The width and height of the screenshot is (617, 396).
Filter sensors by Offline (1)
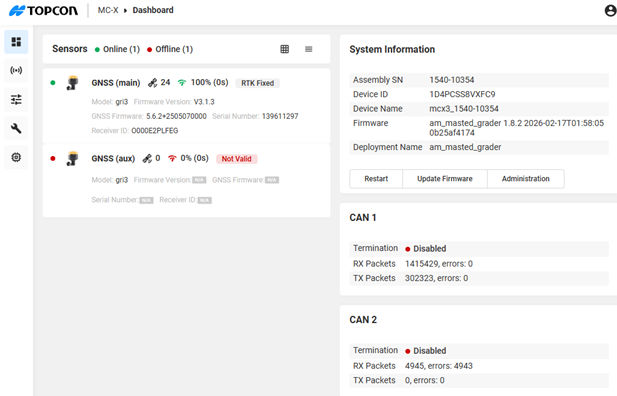pos(170,49)
